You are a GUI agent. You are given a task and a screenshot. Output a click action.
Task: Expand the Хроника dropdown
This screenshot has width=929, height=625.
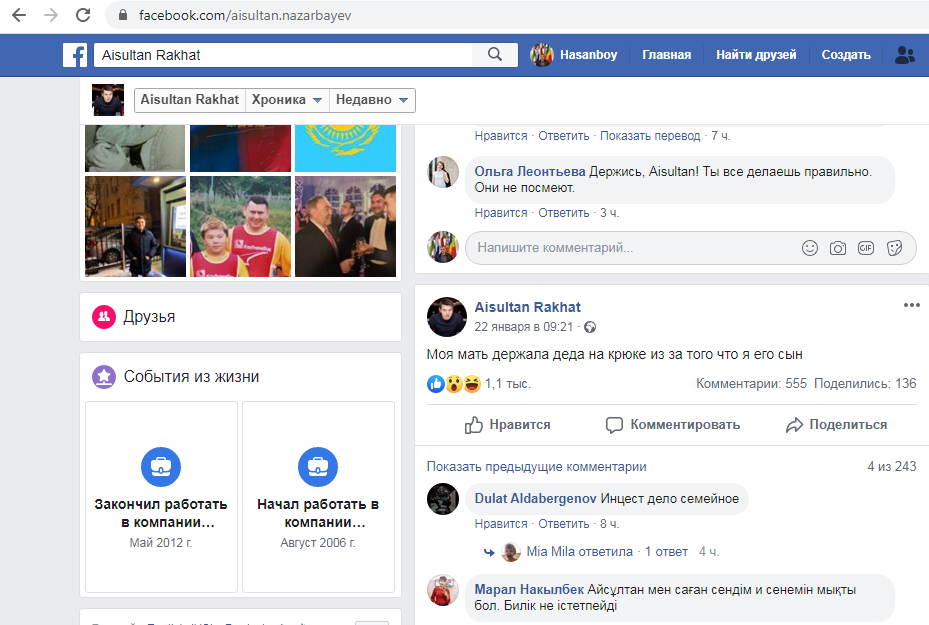288,100
